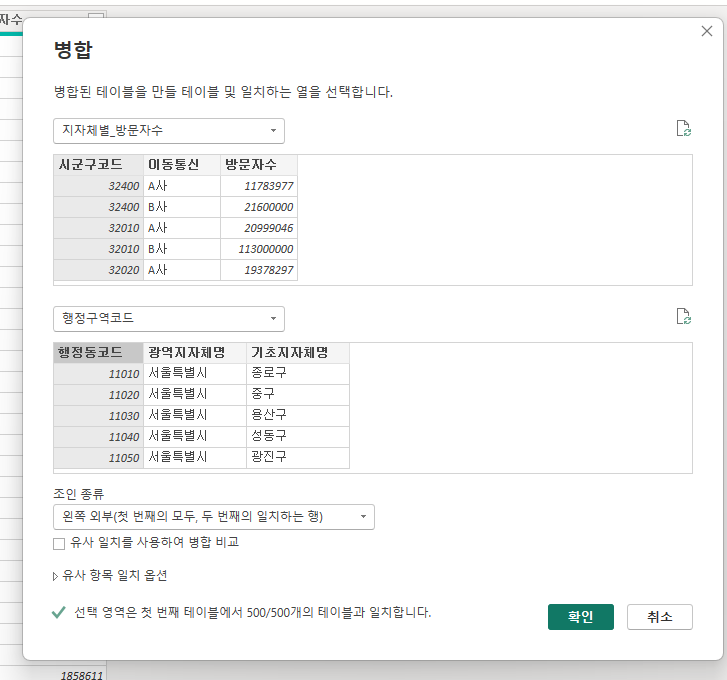Click 행정동코드 cell 11050
Image resolution: width=727 pixels, height=680 pixels.
click(98, 458)
